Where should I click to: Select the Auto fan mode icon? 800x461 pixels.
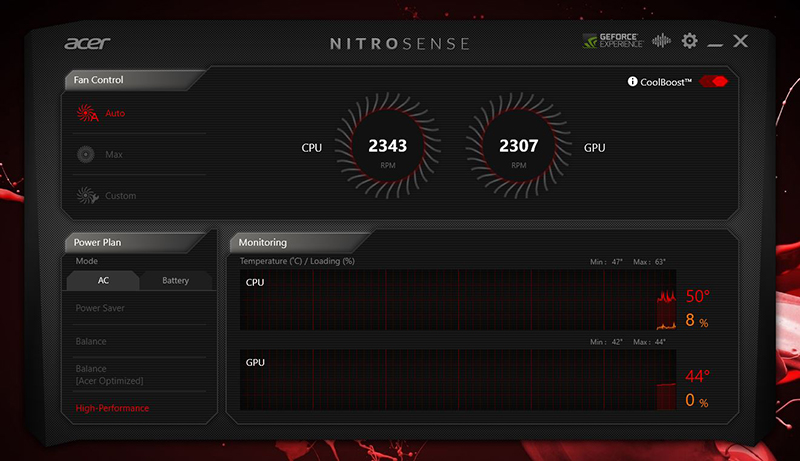click(87, 113)
